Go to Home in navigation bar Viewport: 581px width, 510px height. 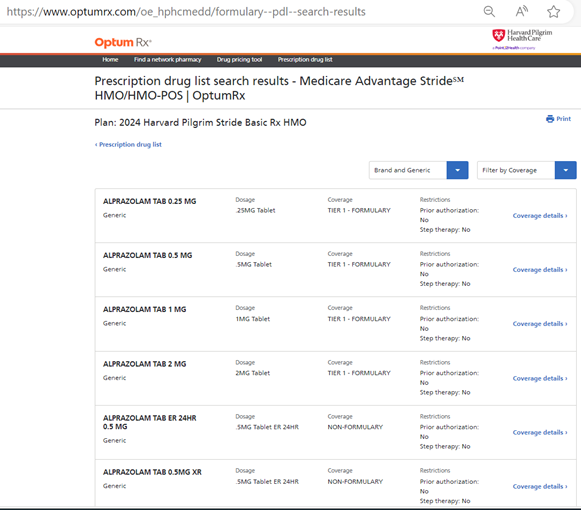(110, 60)
